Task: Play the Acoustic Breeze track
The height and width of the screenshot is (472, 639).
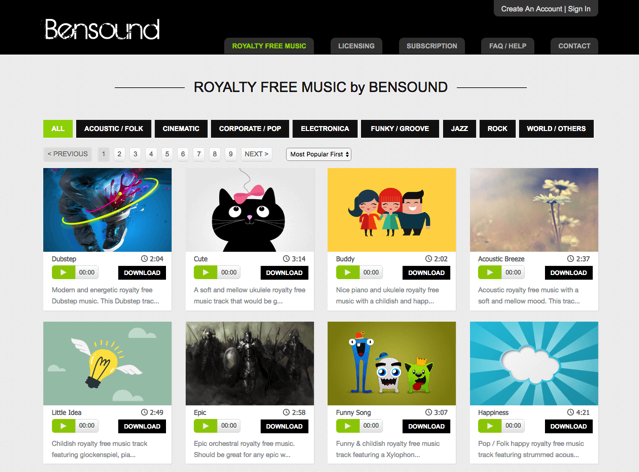Action: [x=489, y=272]
